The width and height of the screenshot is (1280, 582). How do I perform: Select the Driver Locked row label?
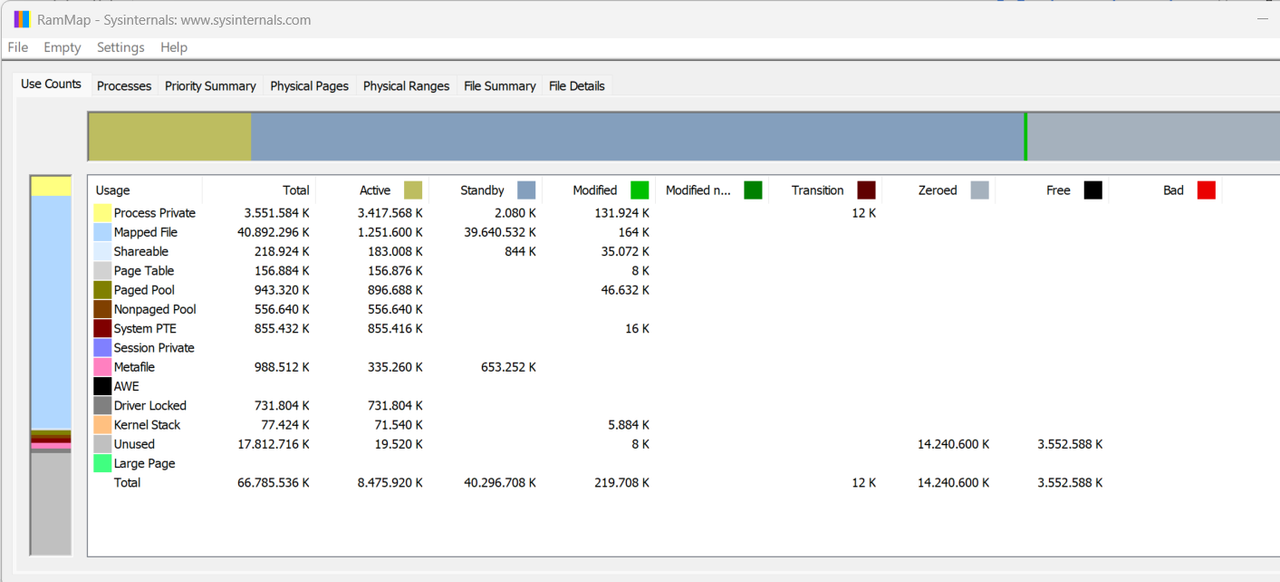tap(150, 406)
